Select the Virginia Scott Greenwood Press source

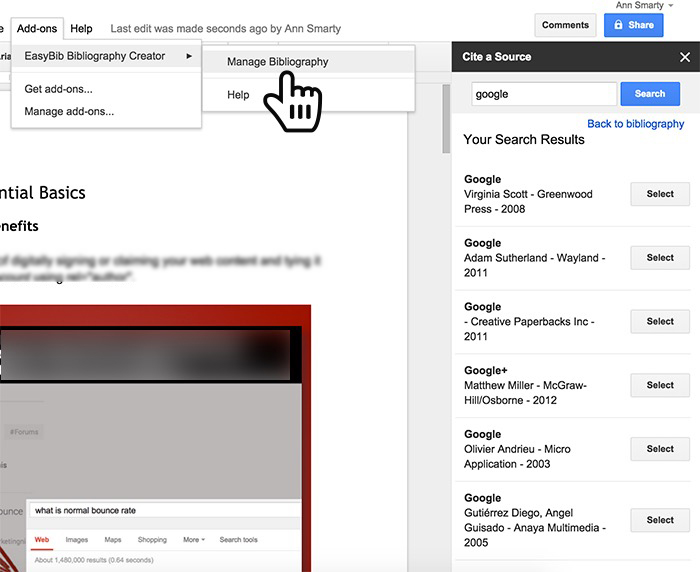click(660, 194)
